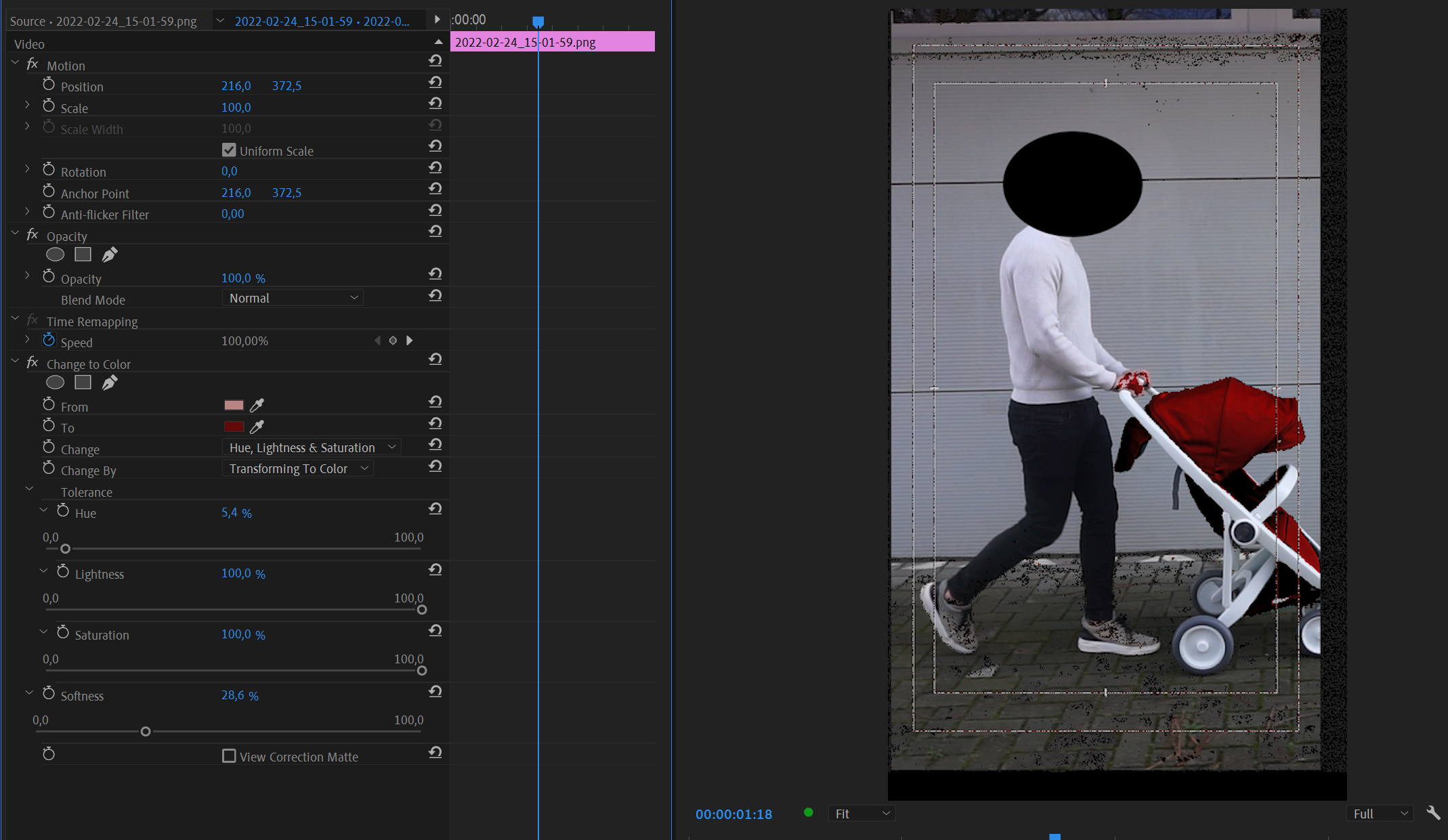Add keyframe for Speed parameter
The image size is (1448, 840).
pos(393,340)
